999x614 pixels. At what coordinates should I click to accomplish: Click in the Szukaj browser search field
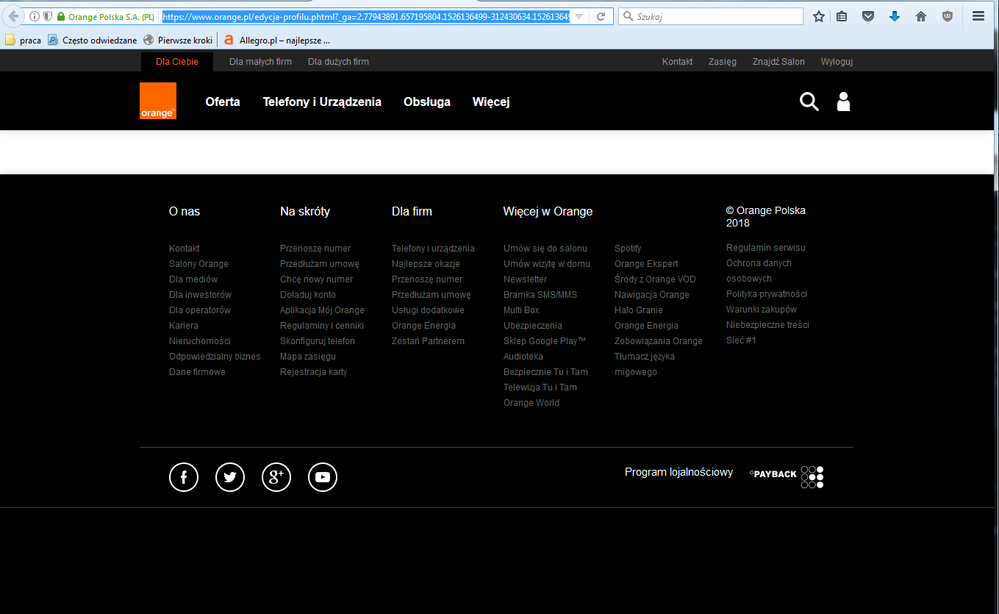click(715, 17)
